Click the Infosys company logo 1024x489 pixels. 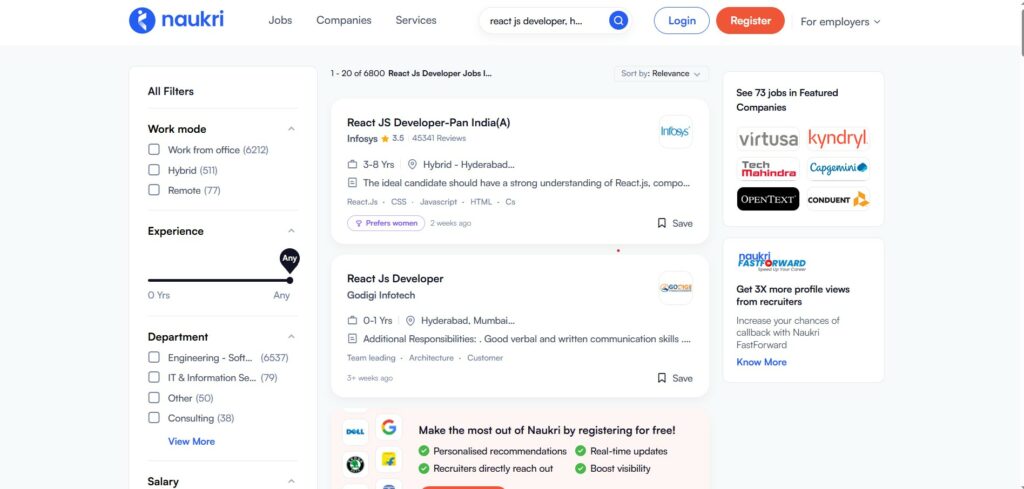click(x=675, y=132)
